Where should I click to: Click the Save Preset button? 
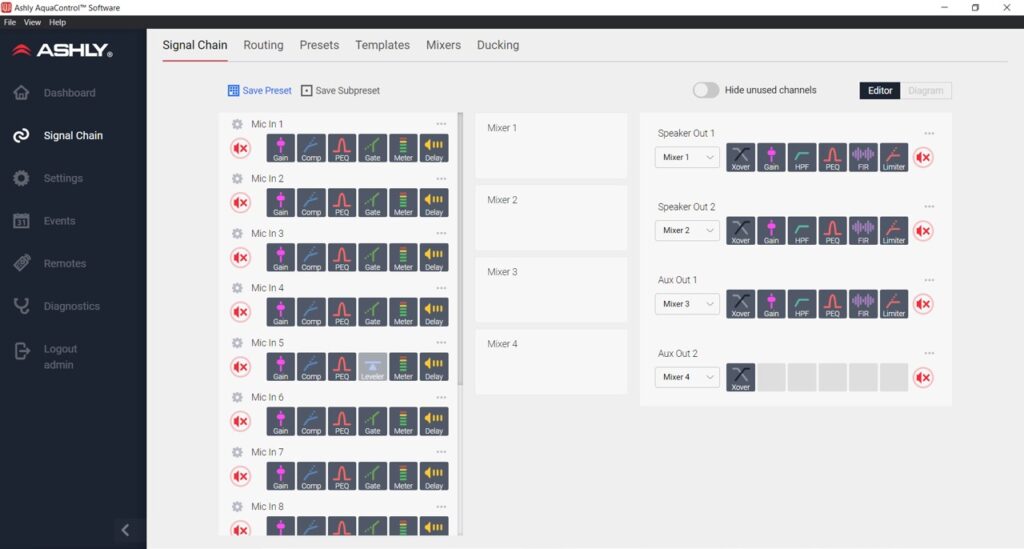click(x=260, y=90)
